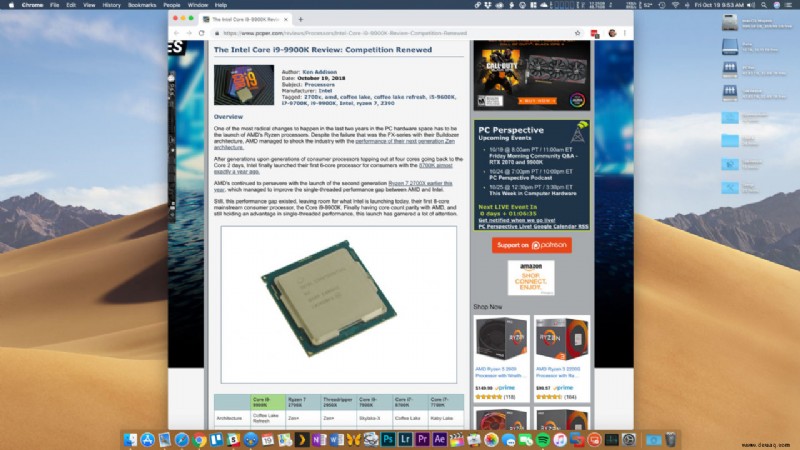800x450 pixels.
Task: Open a new Chrome tab
Action: [x=301, y=19]
